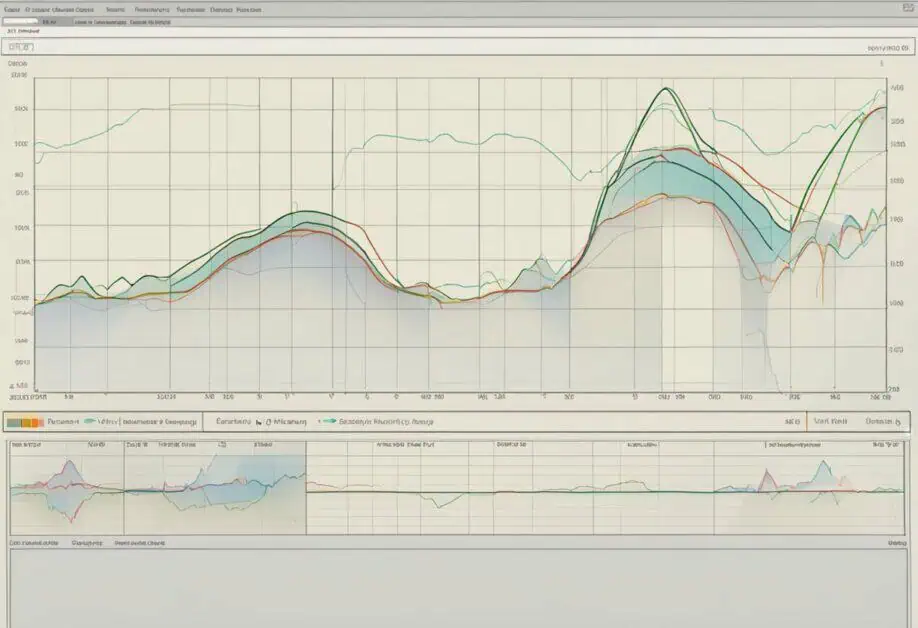Click the small cursor icon in the legend bar
The height and width of the screenshot is (628, 918).
259,421
